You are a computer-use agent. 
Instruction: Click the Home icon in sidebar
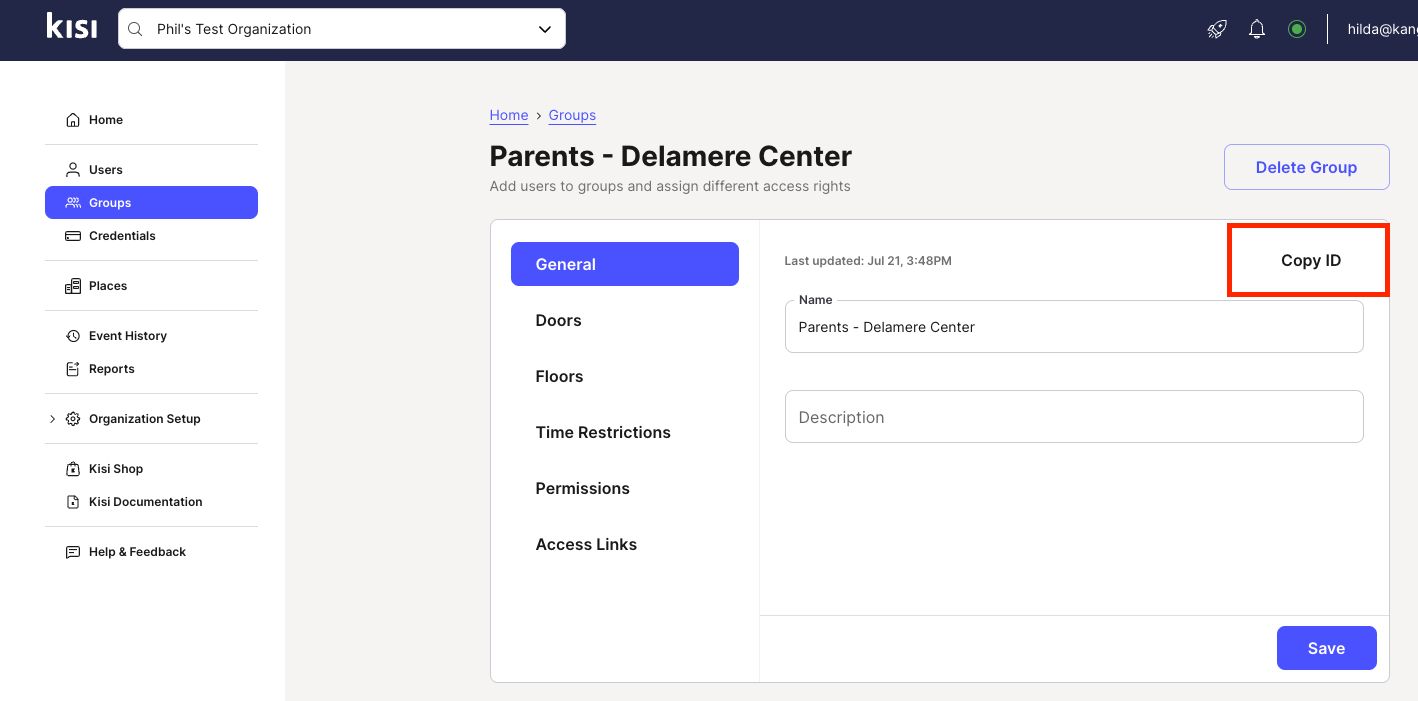73,120
